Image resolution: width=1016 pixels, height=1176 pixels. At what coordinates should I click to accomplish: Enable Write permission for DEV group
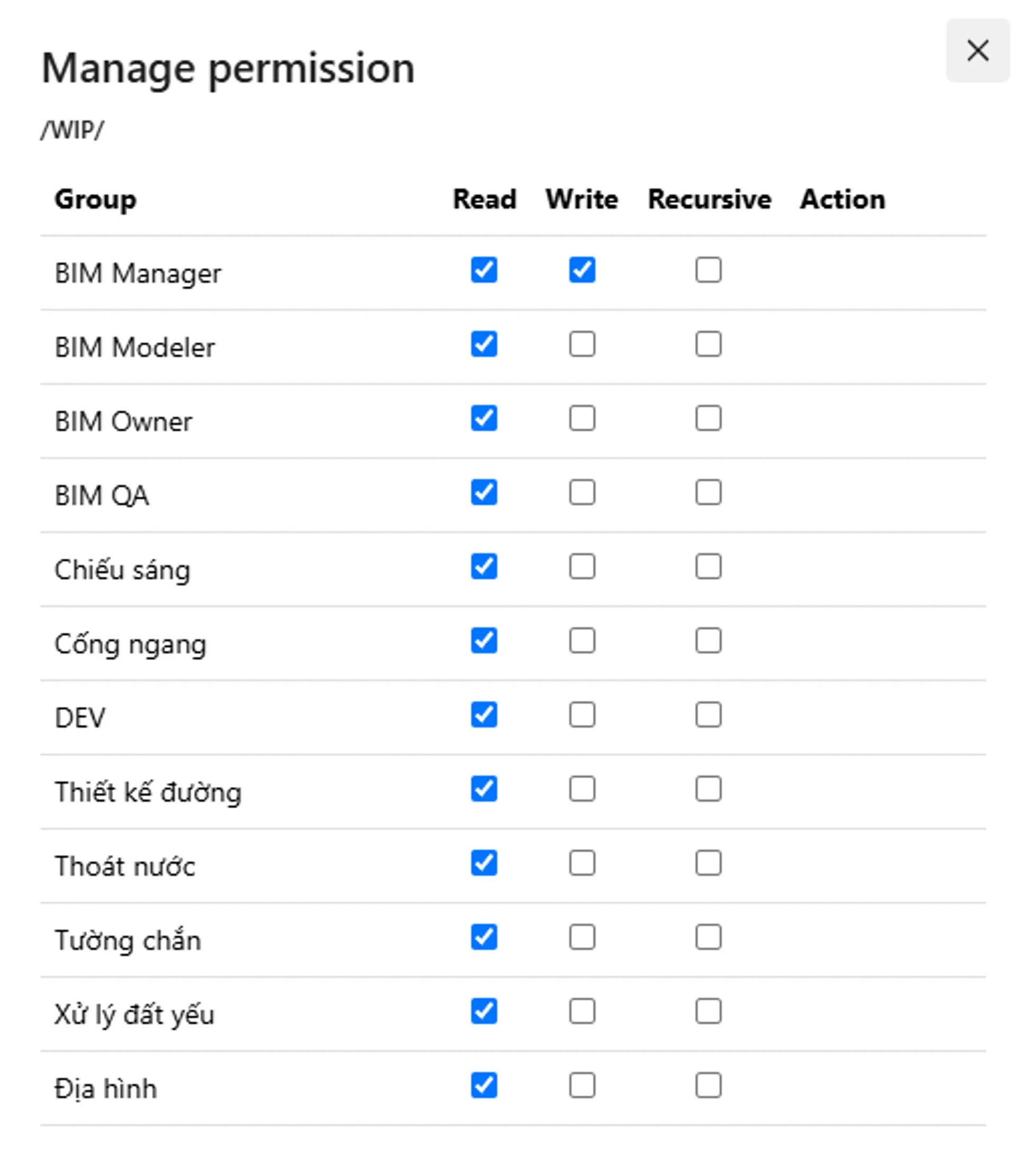582,715
